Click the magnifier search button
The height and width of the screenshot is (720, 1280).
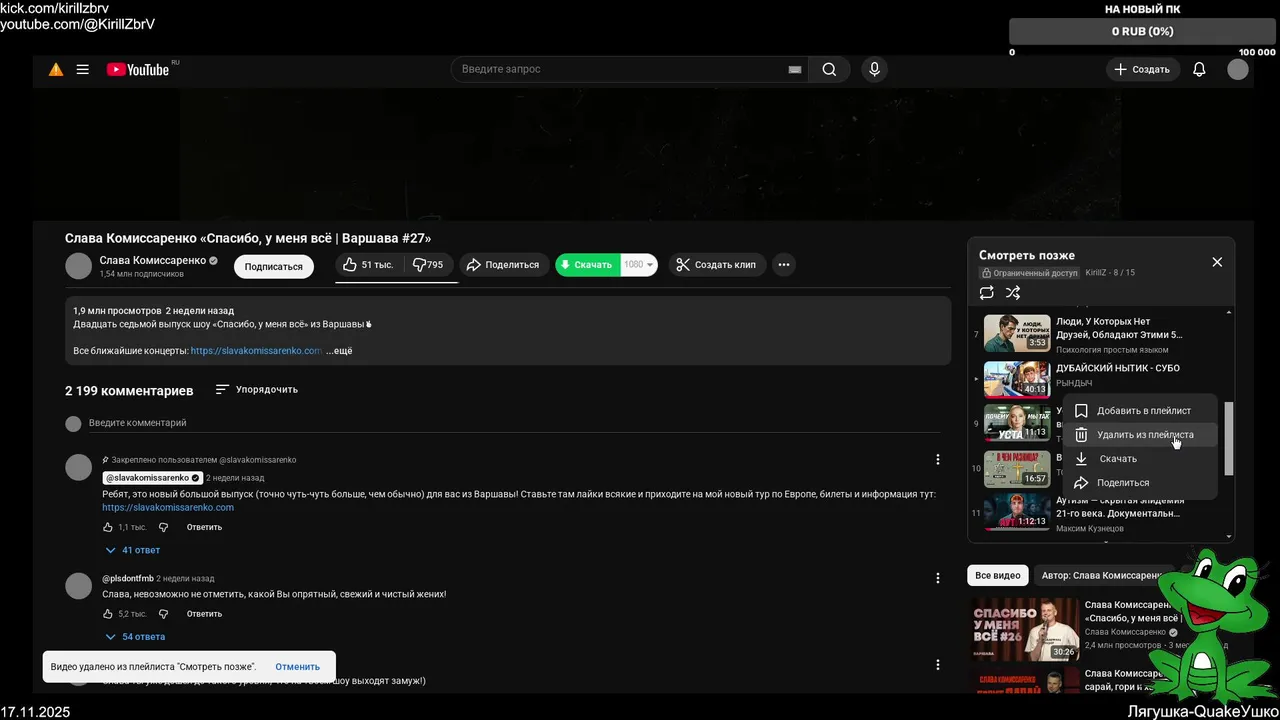click(829, 70)
